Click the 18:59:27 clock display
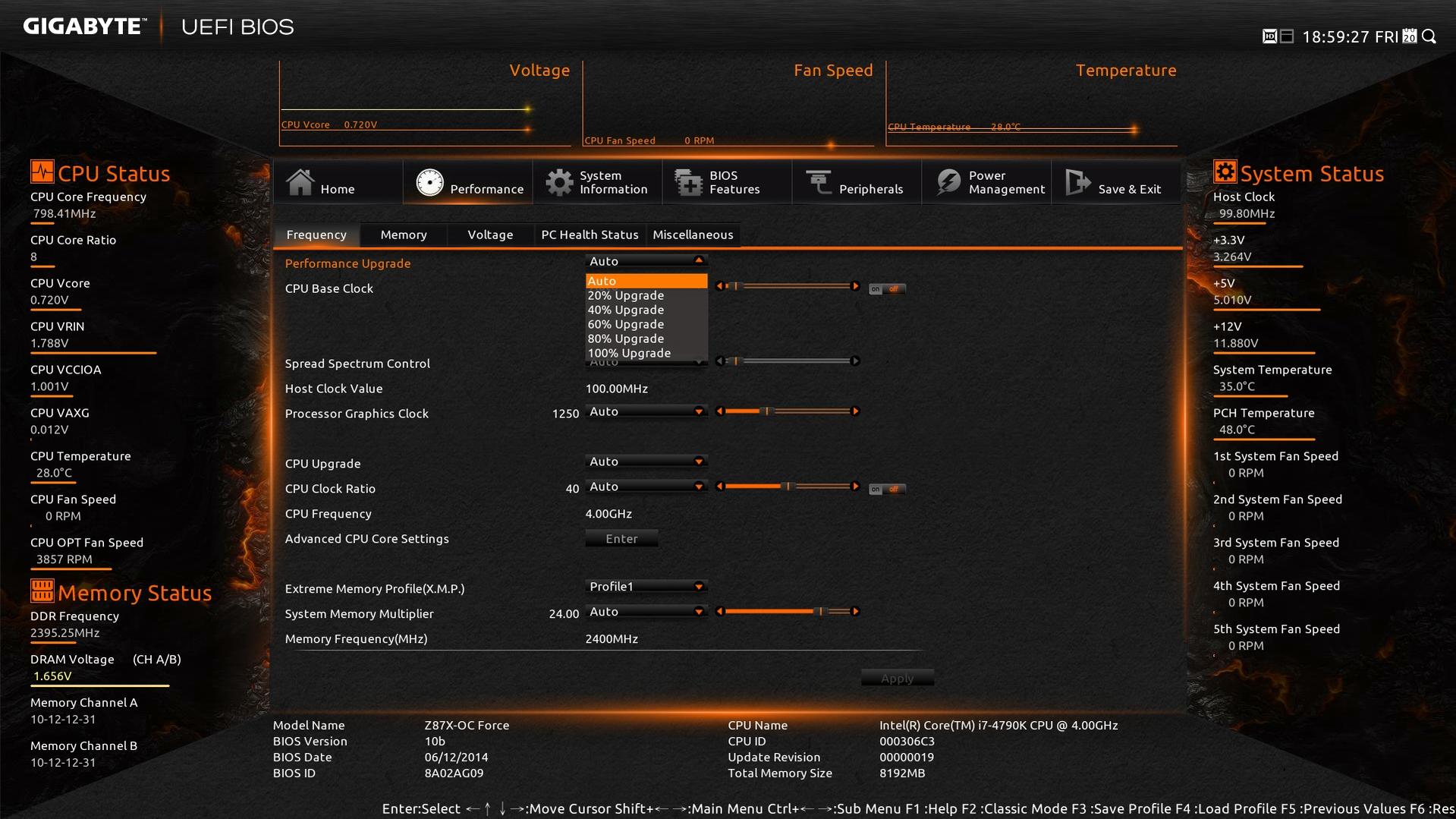This screenshot has height=819, width=1456. pyautogui.click(x=1336, y=36)
